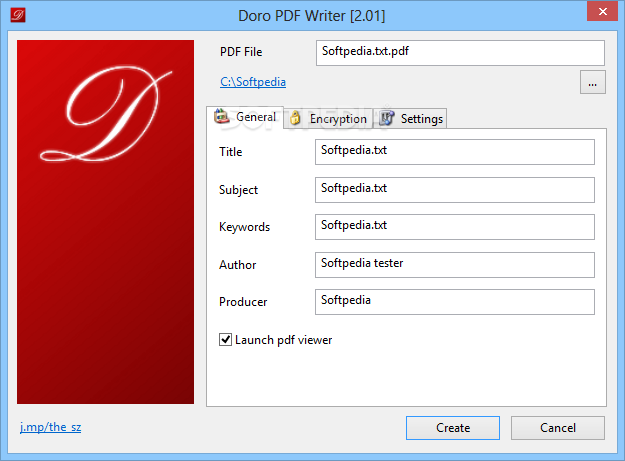This screenshot has width=625, height=461.
Task: Click the 'Producer' label
Action: coord(243,302)
